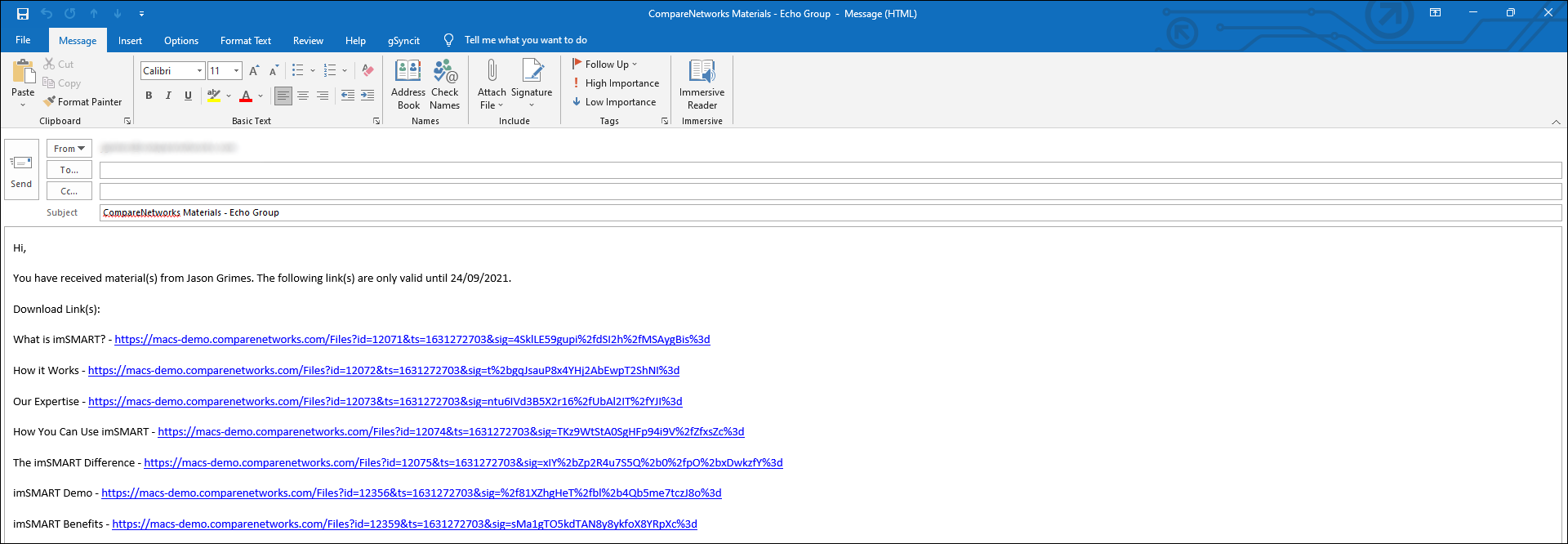1568x544 pixels.
Task: Click the To... recipients button
Action: (69, 170)
